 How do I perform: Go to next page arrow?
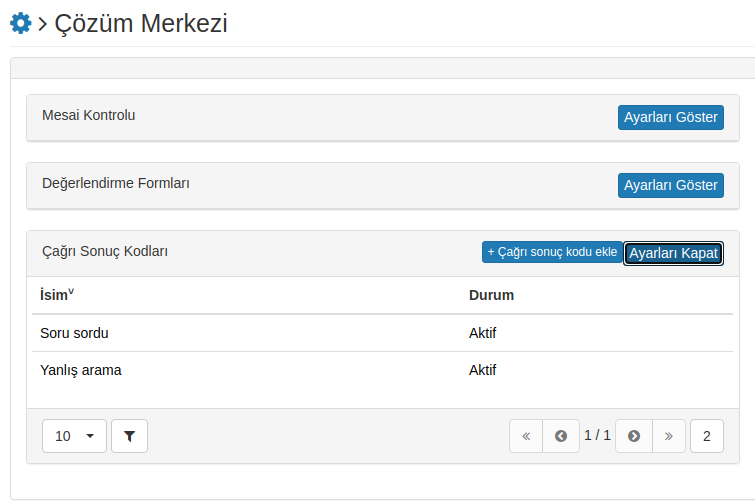pyautogui.click(x=634, y=436)
